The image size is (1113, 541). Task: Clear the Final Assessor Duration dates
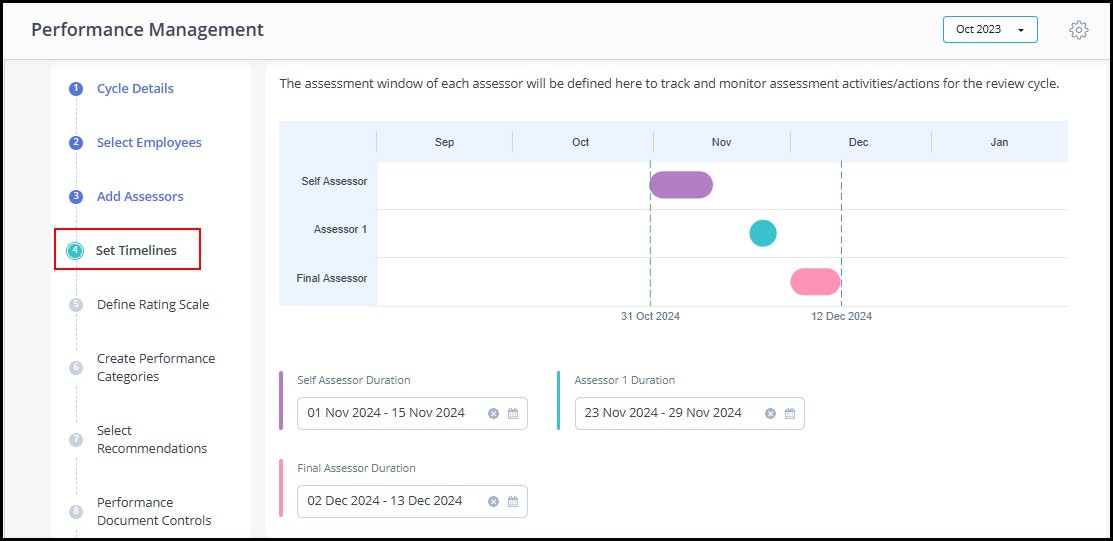pyautogui.click(x=493, y=502)
